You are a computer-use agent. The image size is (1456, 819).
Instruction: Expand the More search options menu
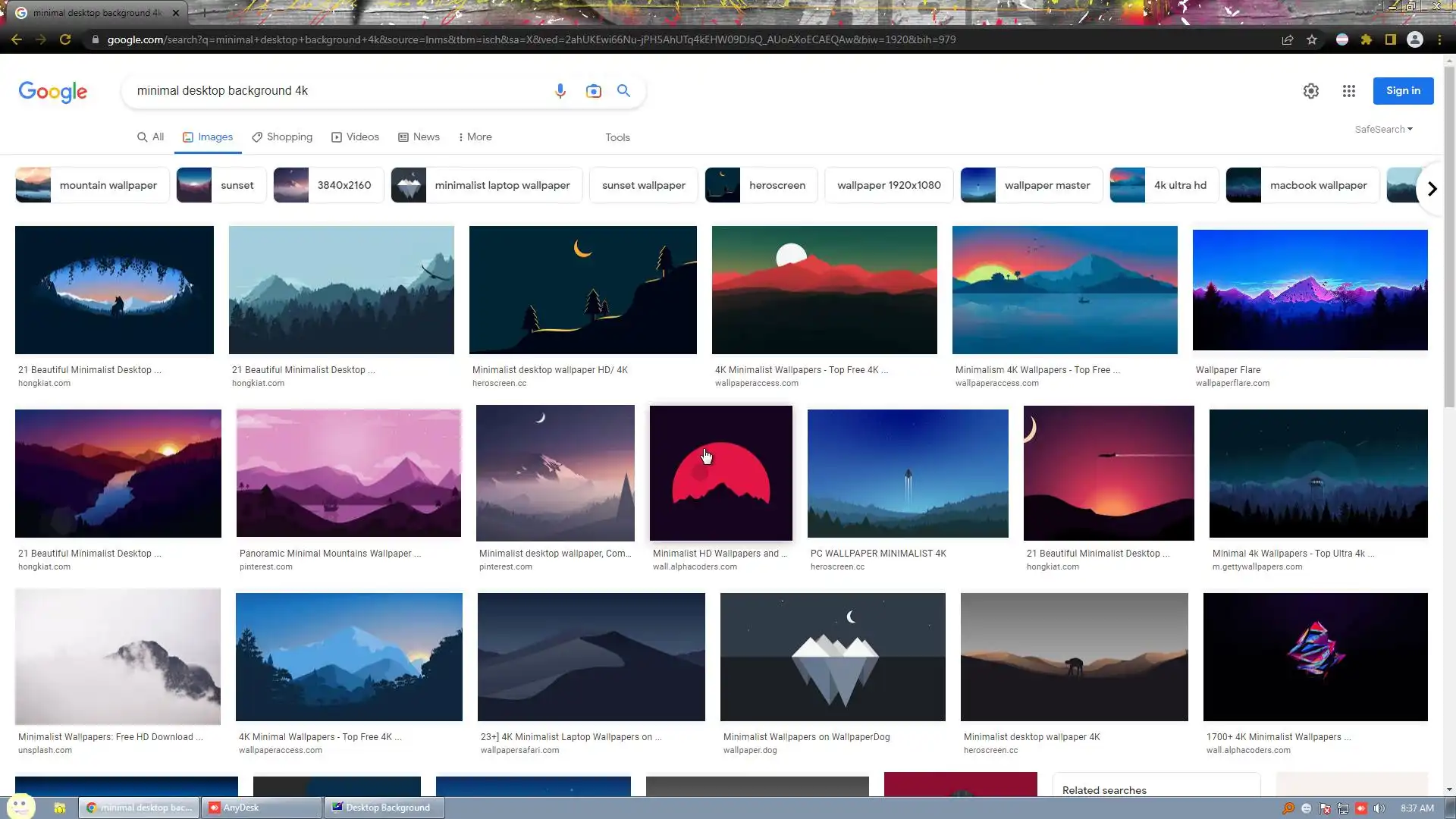coord(475,137)
